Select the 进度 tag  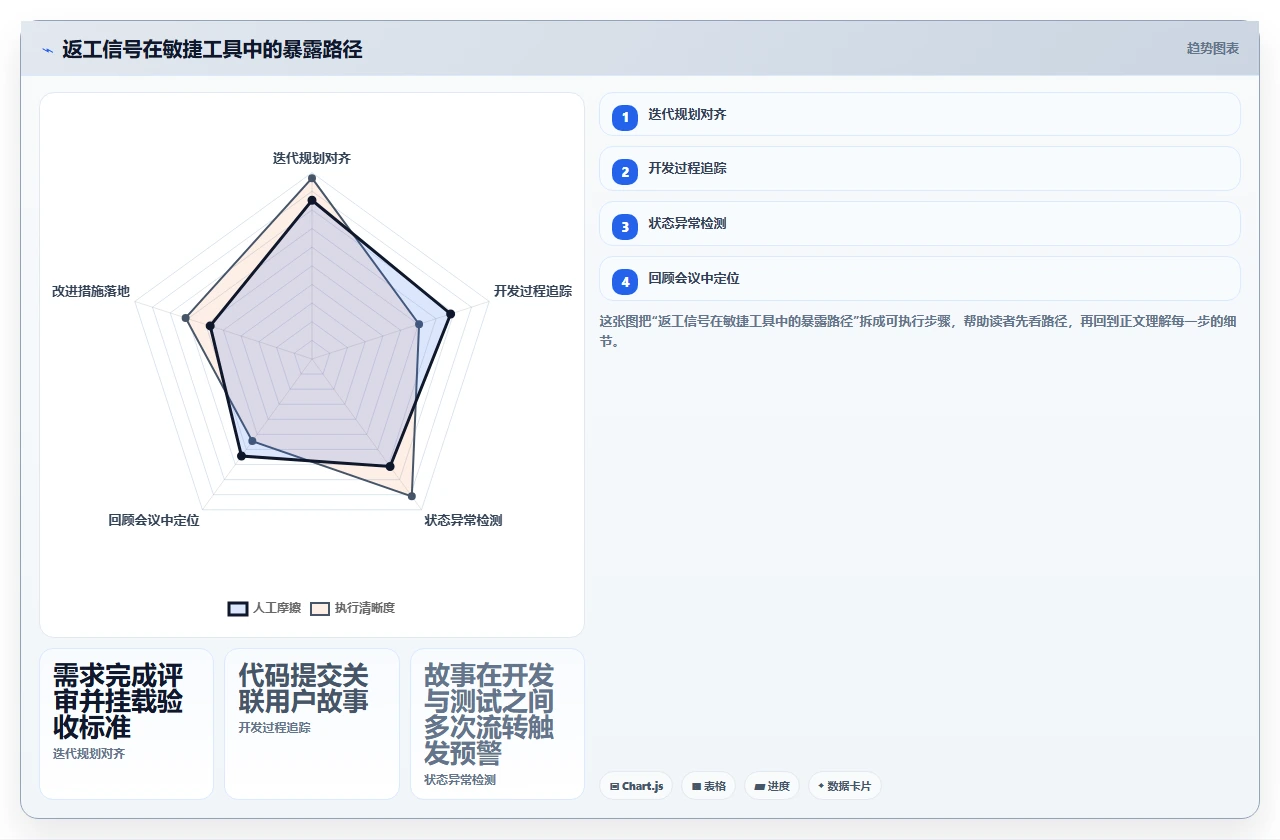click(x=772, y=786)
